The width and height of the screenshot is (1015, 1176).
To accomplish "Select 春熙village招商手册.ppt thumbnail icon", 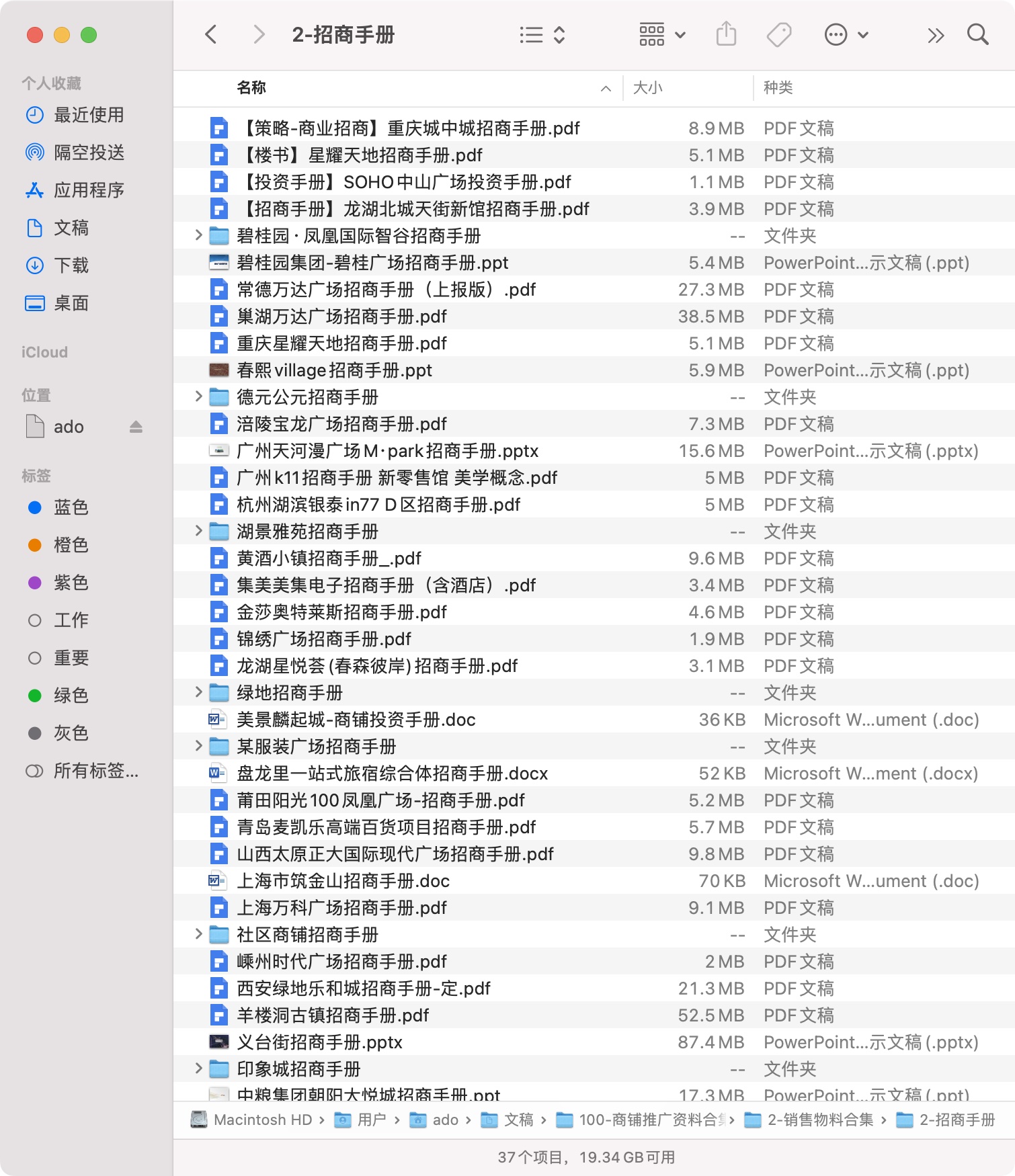I will pyautogui.click(x=219, y=370).
